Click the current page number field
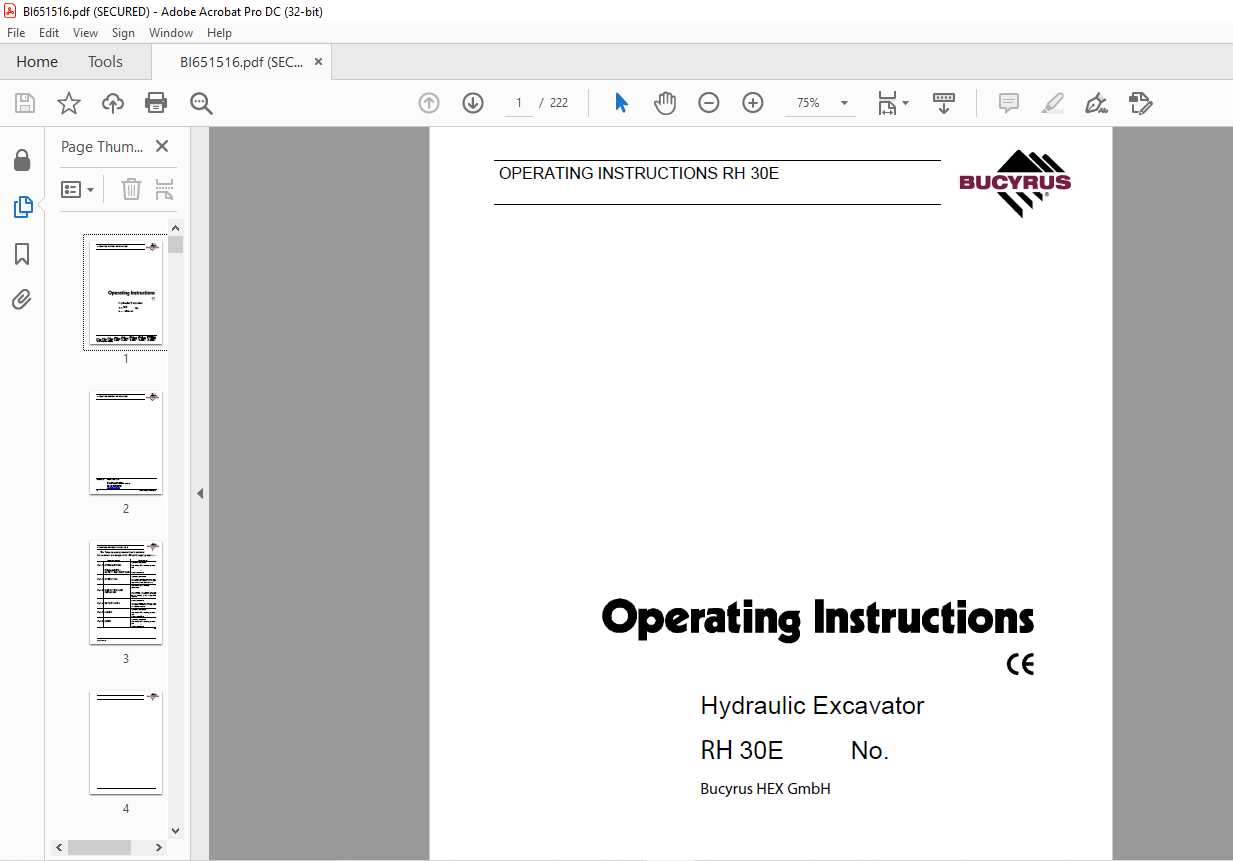This screenshot has height=861, width=1233. pos(519,103)
